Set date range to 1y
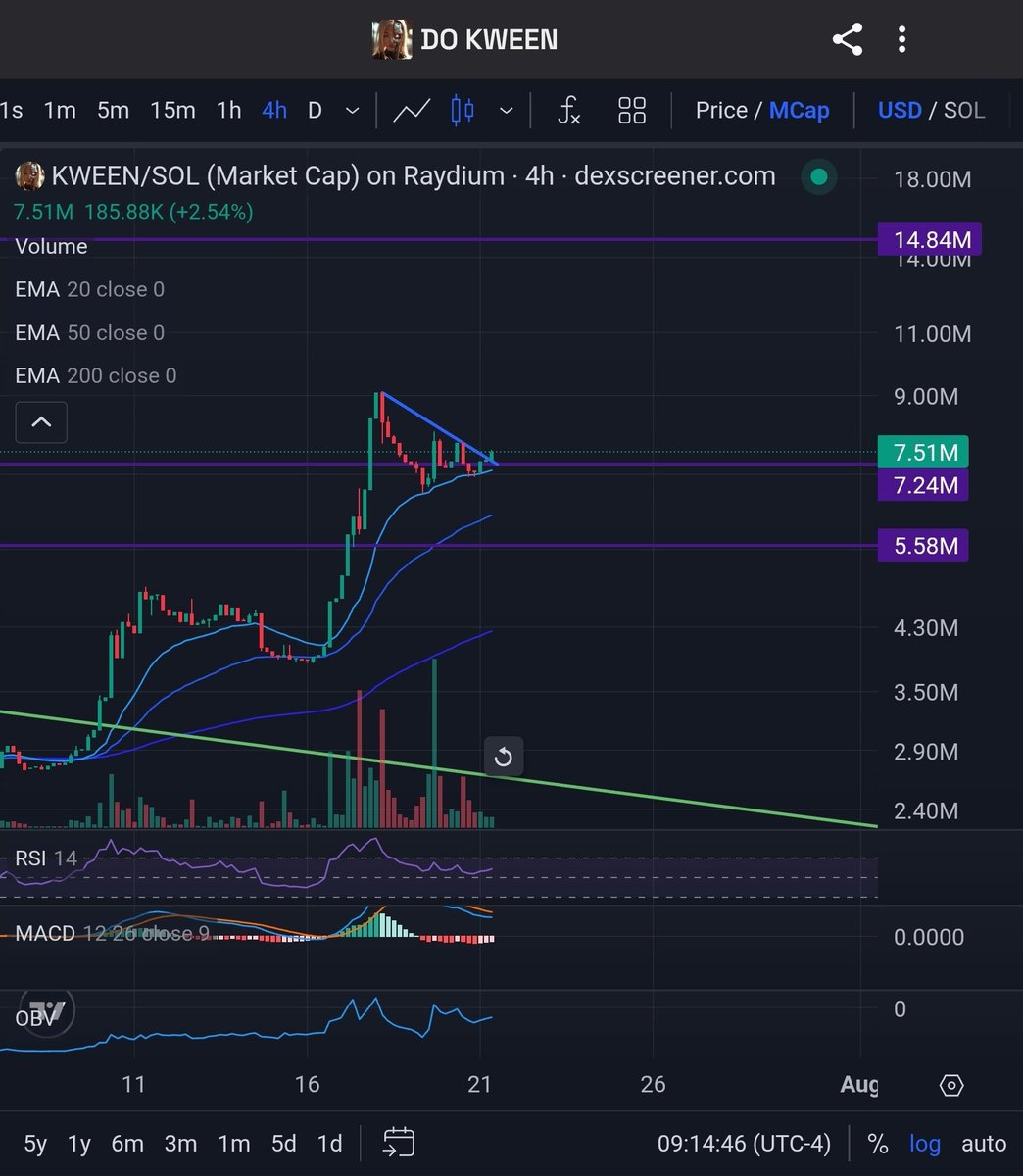The height and width of the screenshot is (1176, 1023). [79, 1144]
